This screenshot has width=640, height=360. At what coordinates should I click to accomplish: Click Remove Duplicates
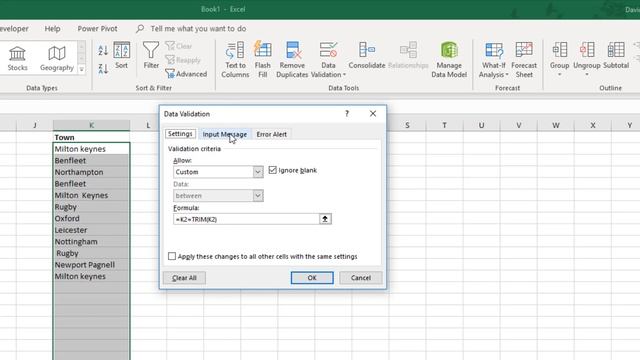coord(292,60)
